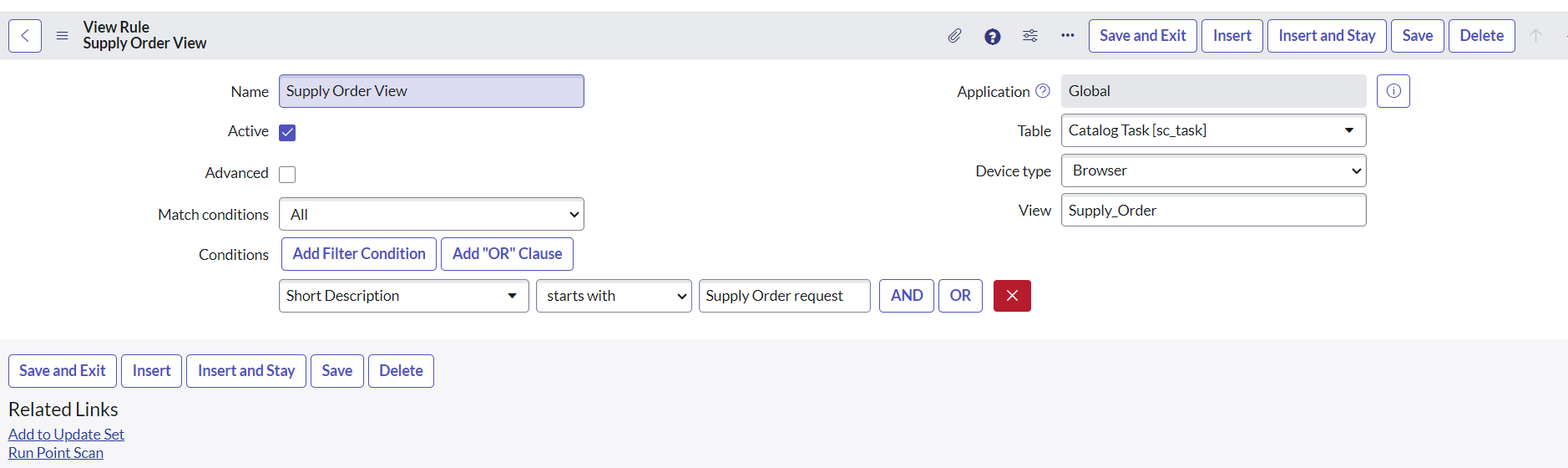Open the Run Point Scan link
The height and width of the screenshot is (468, 1568).
pos(56,453)
